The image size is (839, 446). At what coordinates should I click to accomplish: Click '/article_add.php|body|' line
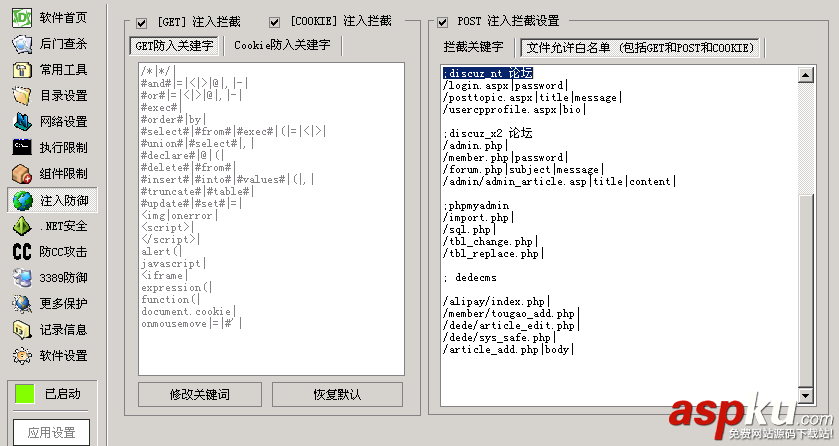[x=508, y=350]
